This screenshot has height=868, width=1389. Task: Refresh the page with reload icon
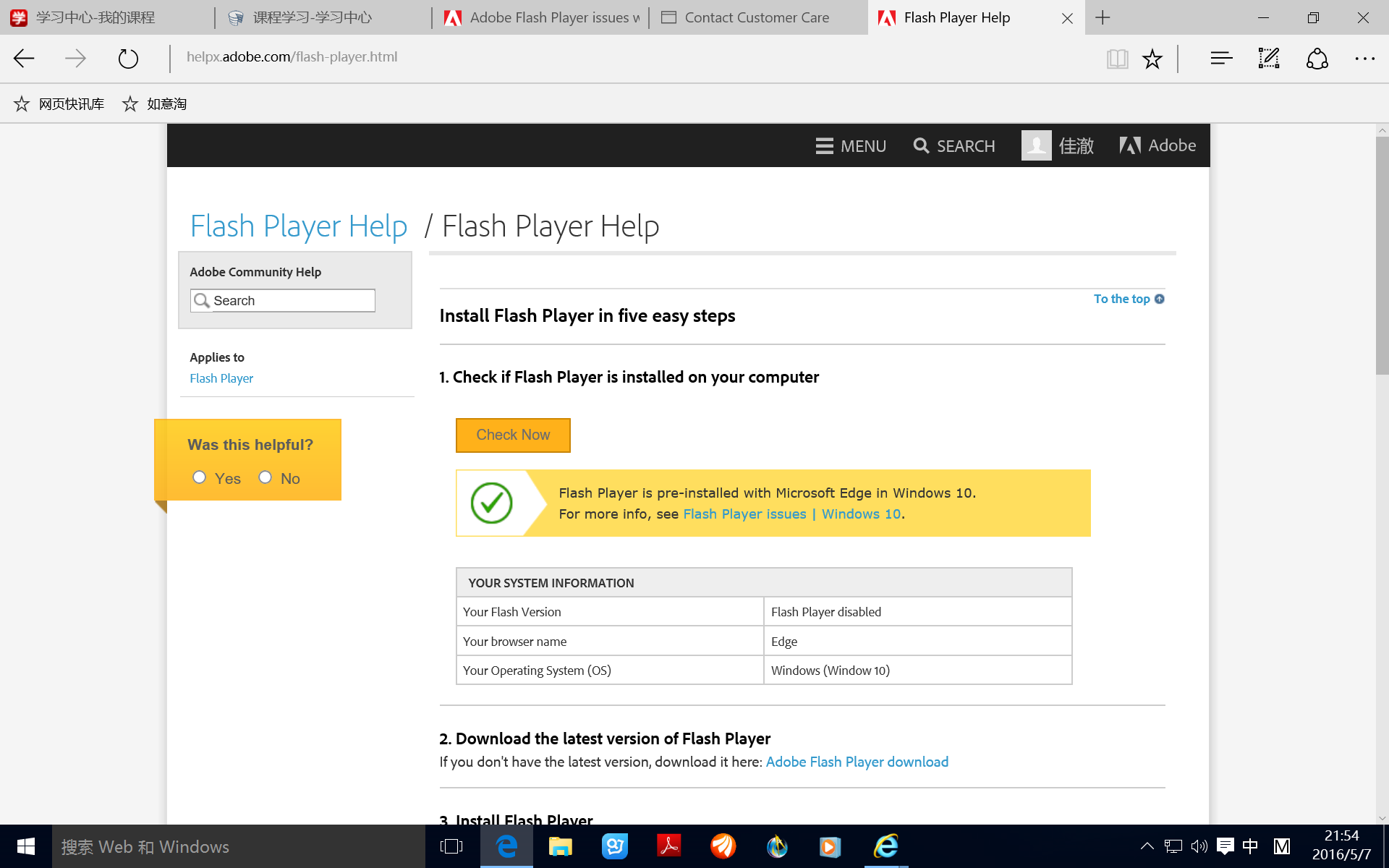128,58
